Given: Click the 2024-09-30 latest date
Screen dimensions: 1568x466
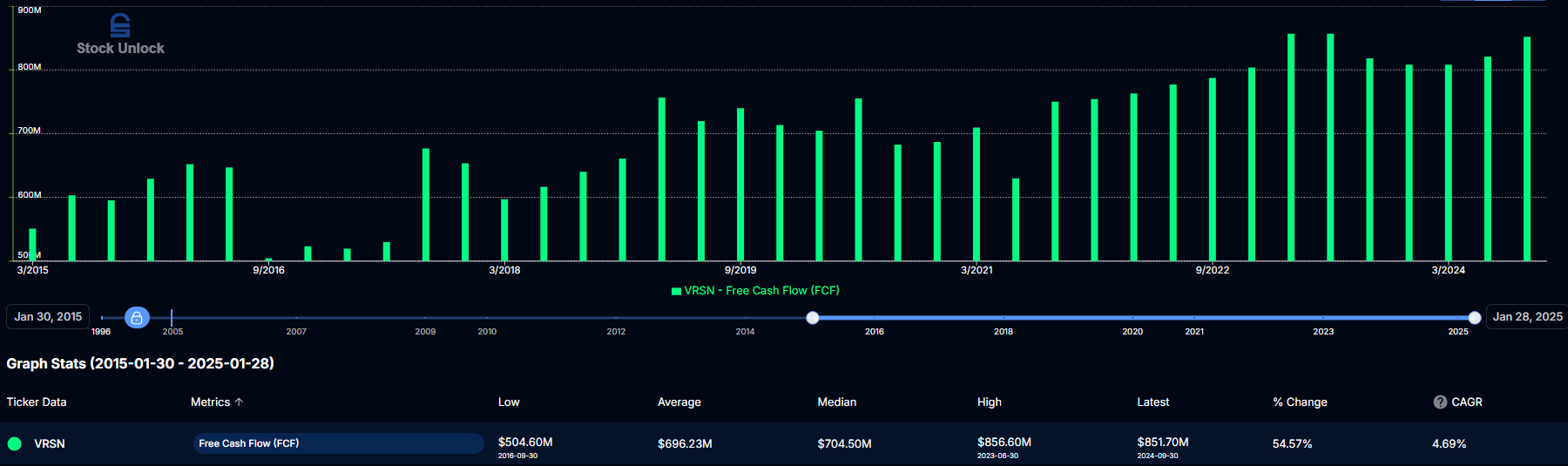Looking at the screenshot, I should click(x=1158, y=456).
